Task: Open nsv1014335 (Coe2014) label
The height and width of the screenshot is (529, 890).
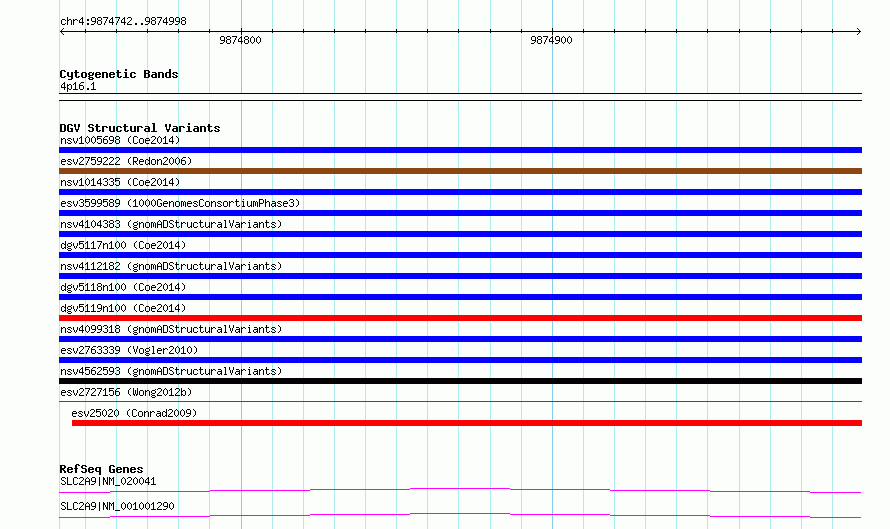Action: click(120, 182)
